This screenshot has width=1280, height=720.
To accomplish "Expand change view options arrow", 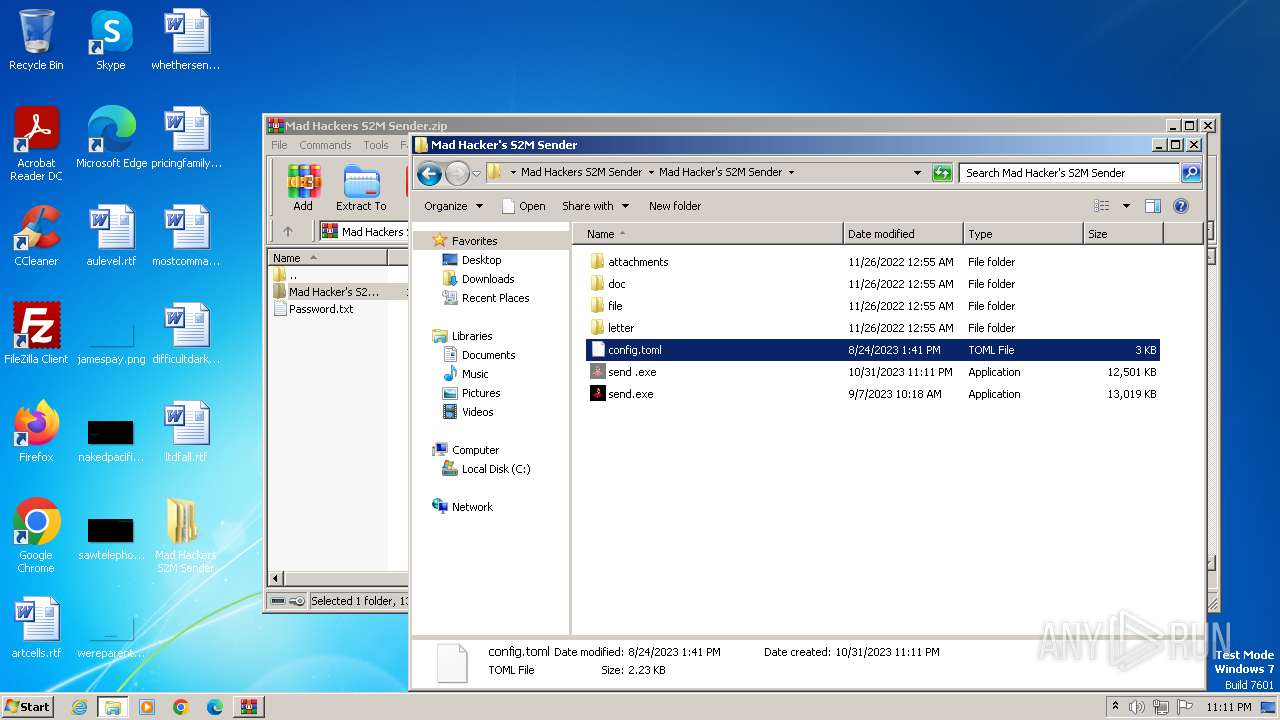I will point(1126,206).
